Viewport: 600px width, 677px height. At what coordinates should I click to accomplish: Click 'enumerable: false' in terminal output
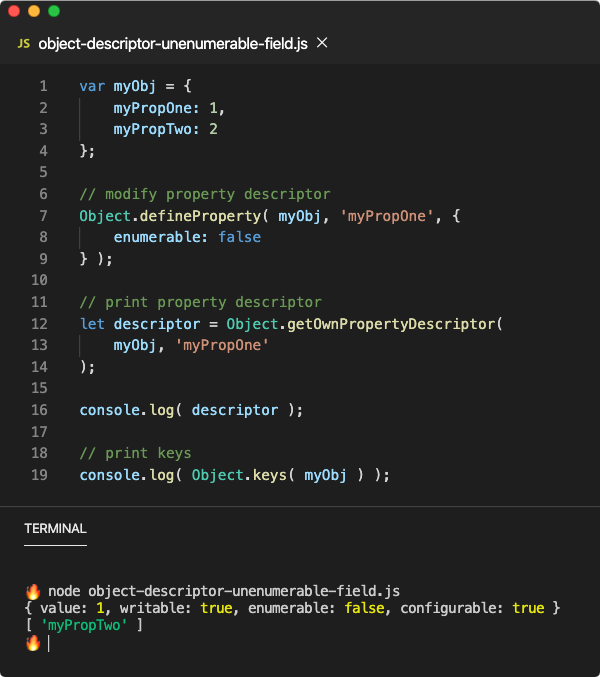pos(316,608)
